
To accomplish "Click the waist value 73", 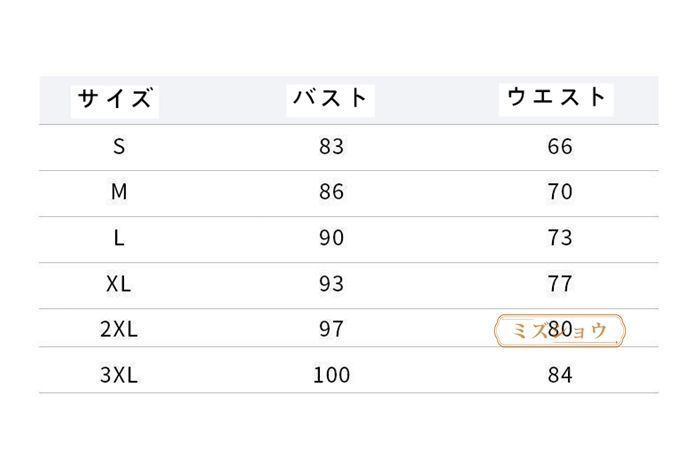I will pos(560,238).
